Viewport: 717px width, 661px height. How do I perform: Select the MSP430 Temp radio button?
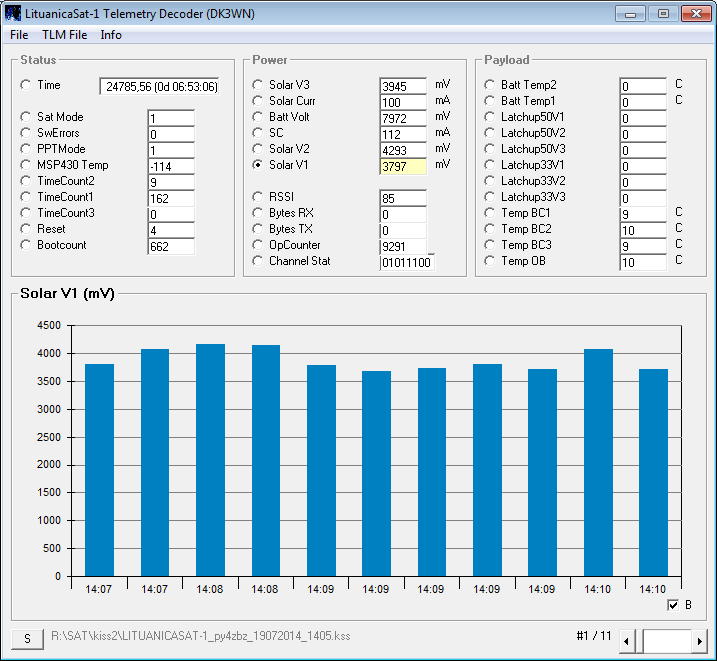coord(26,165)
